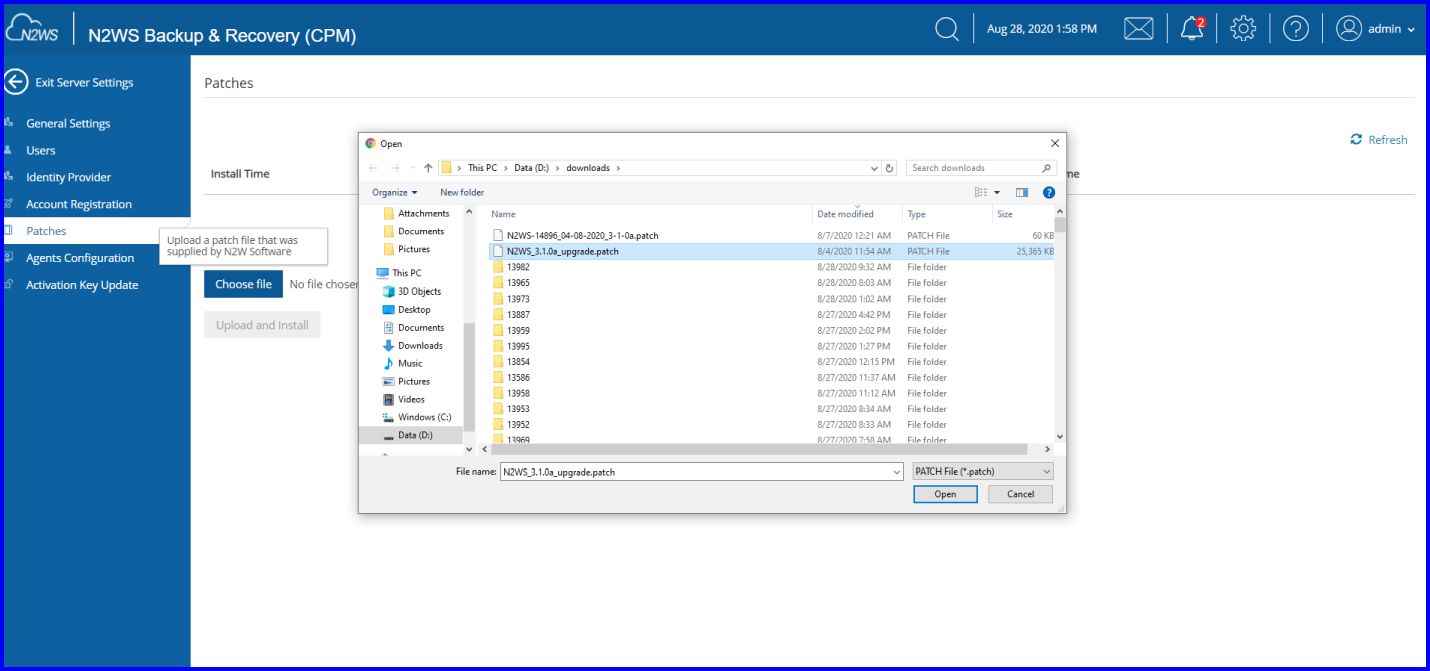Click New folder in dialog toolbar
This screenshot has height=671, width=1430.
[462, 192]
